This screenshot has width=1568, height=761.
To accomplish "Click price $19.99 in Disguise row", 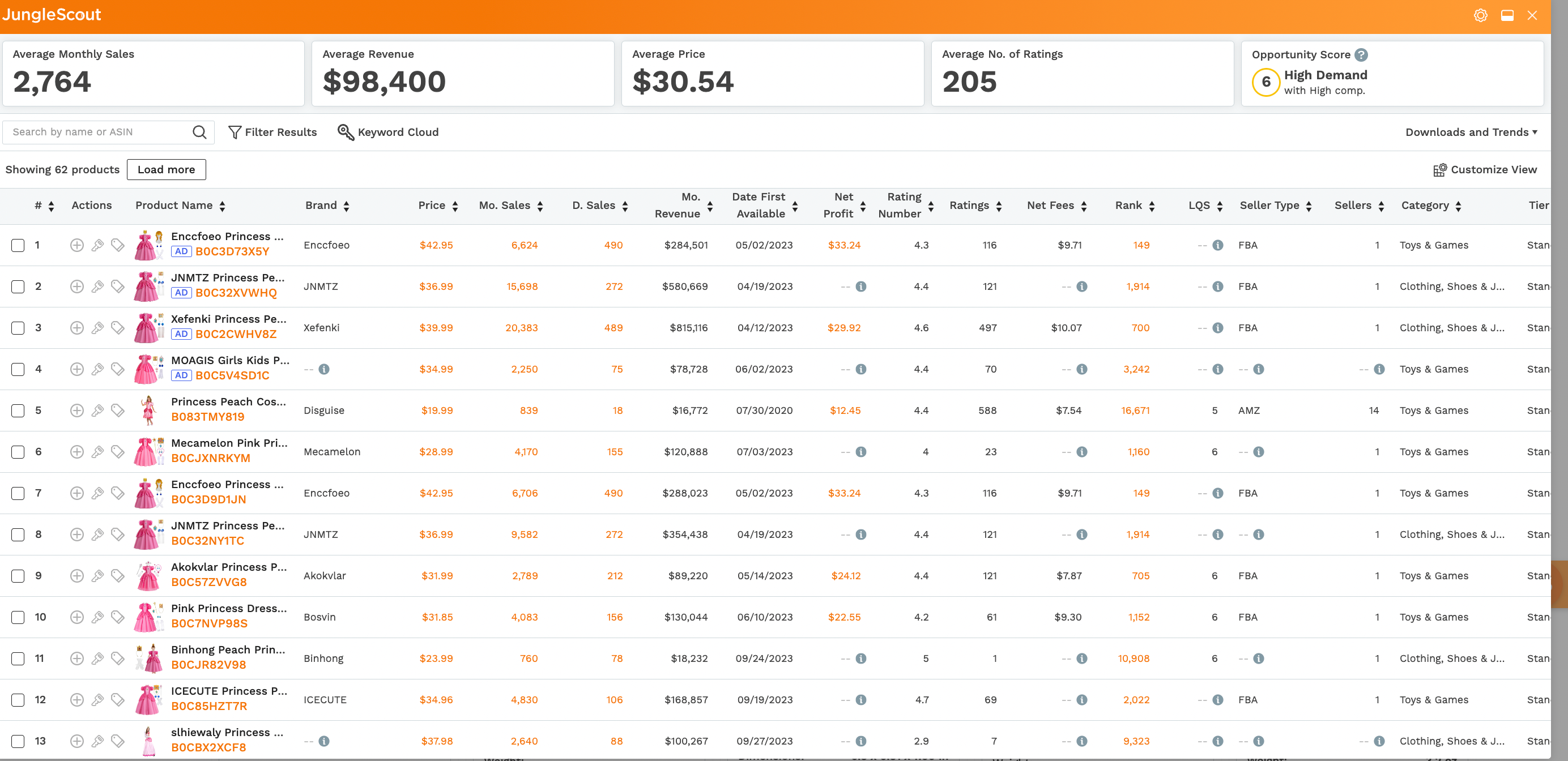I will pyautogui.click(x=437, y=411).
